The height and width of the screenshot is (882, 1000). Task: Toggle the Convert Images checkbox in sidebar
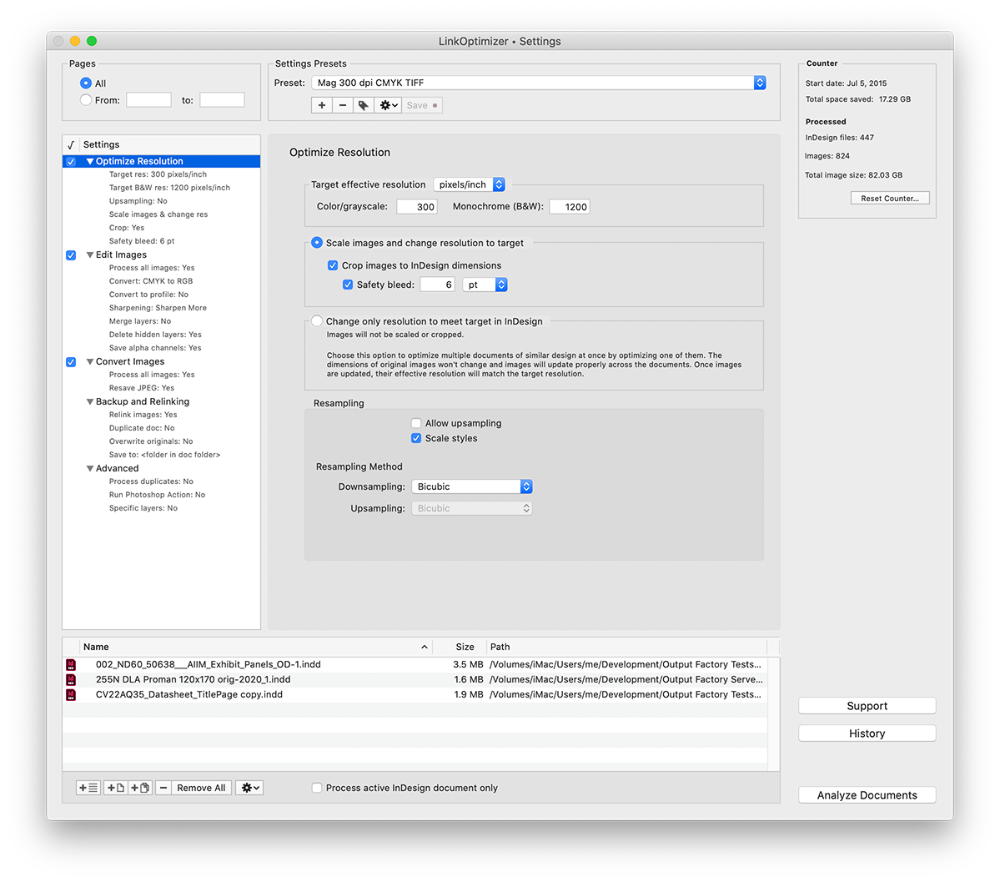(x=71, y=362)
